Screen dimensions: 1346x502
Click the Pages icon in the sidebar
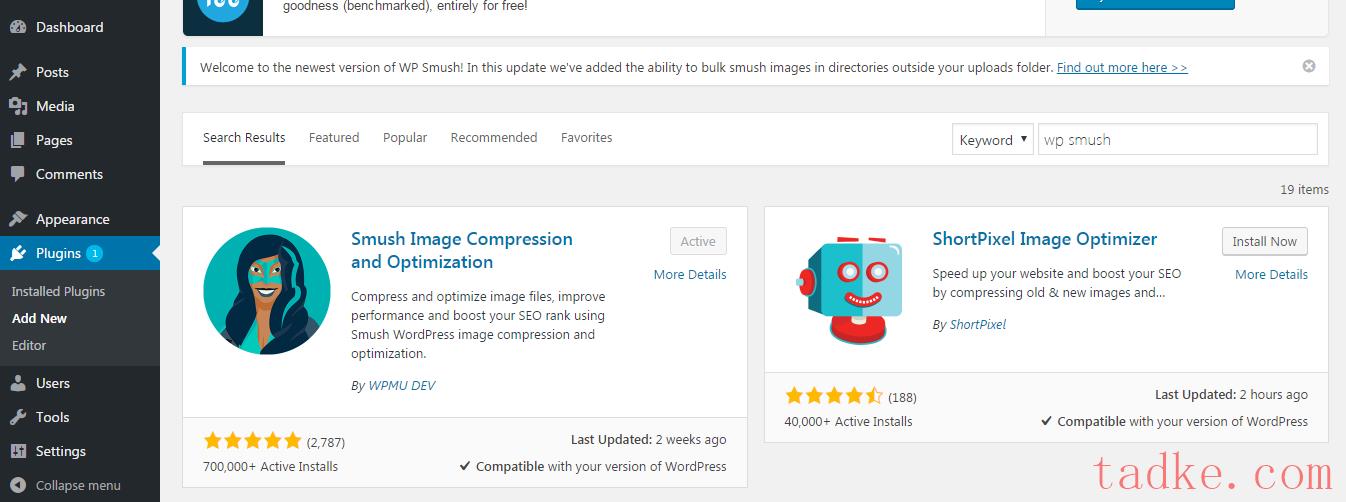tap(18, 140)
